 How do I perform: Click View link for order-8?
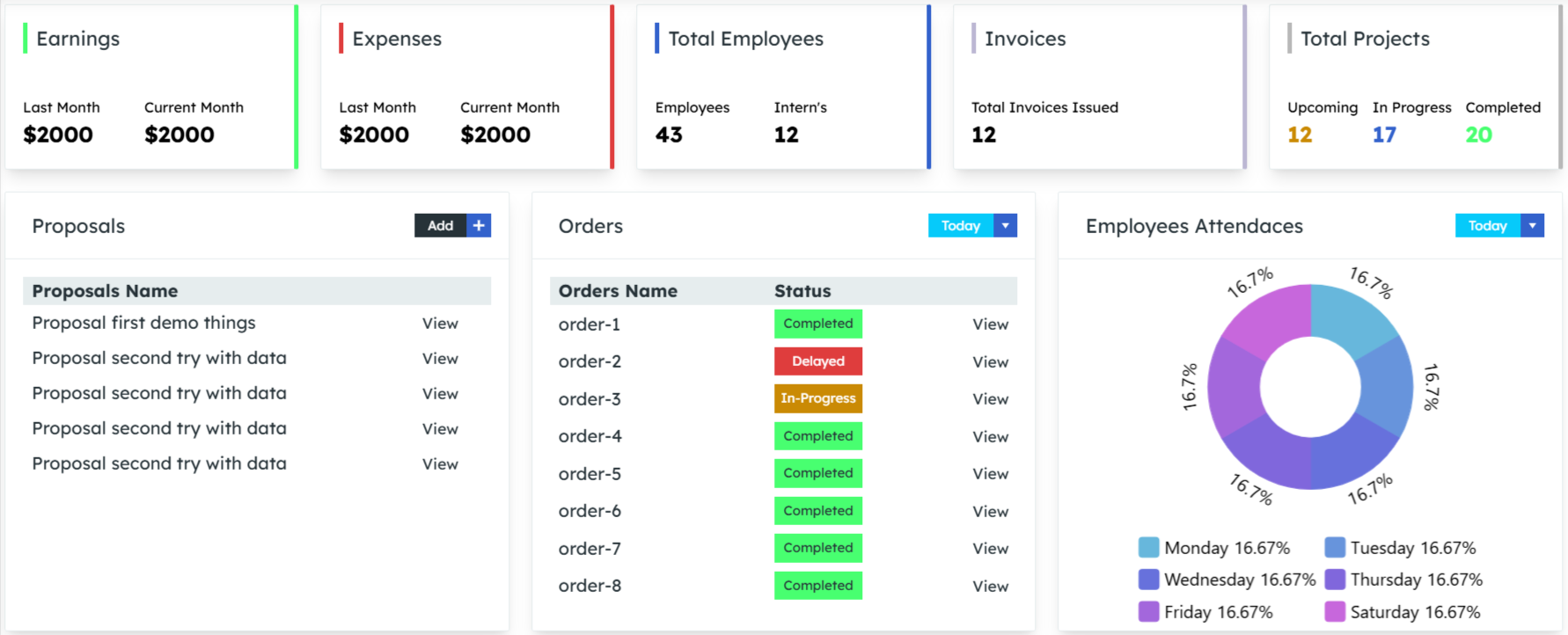pyautogui.click(x=990, y=587)
